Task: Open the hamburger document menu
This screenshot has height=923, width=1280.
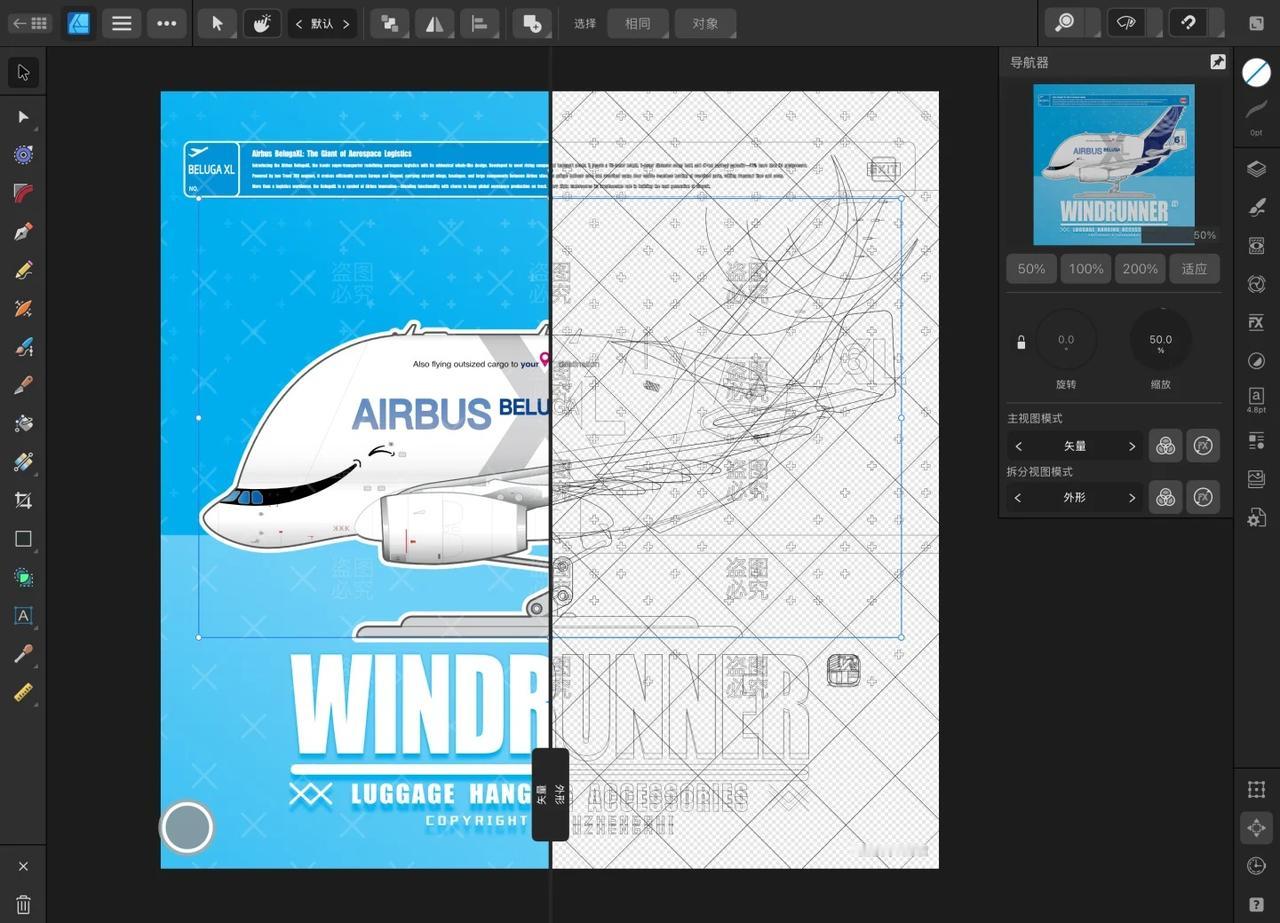Action: [x=122, y=23]
